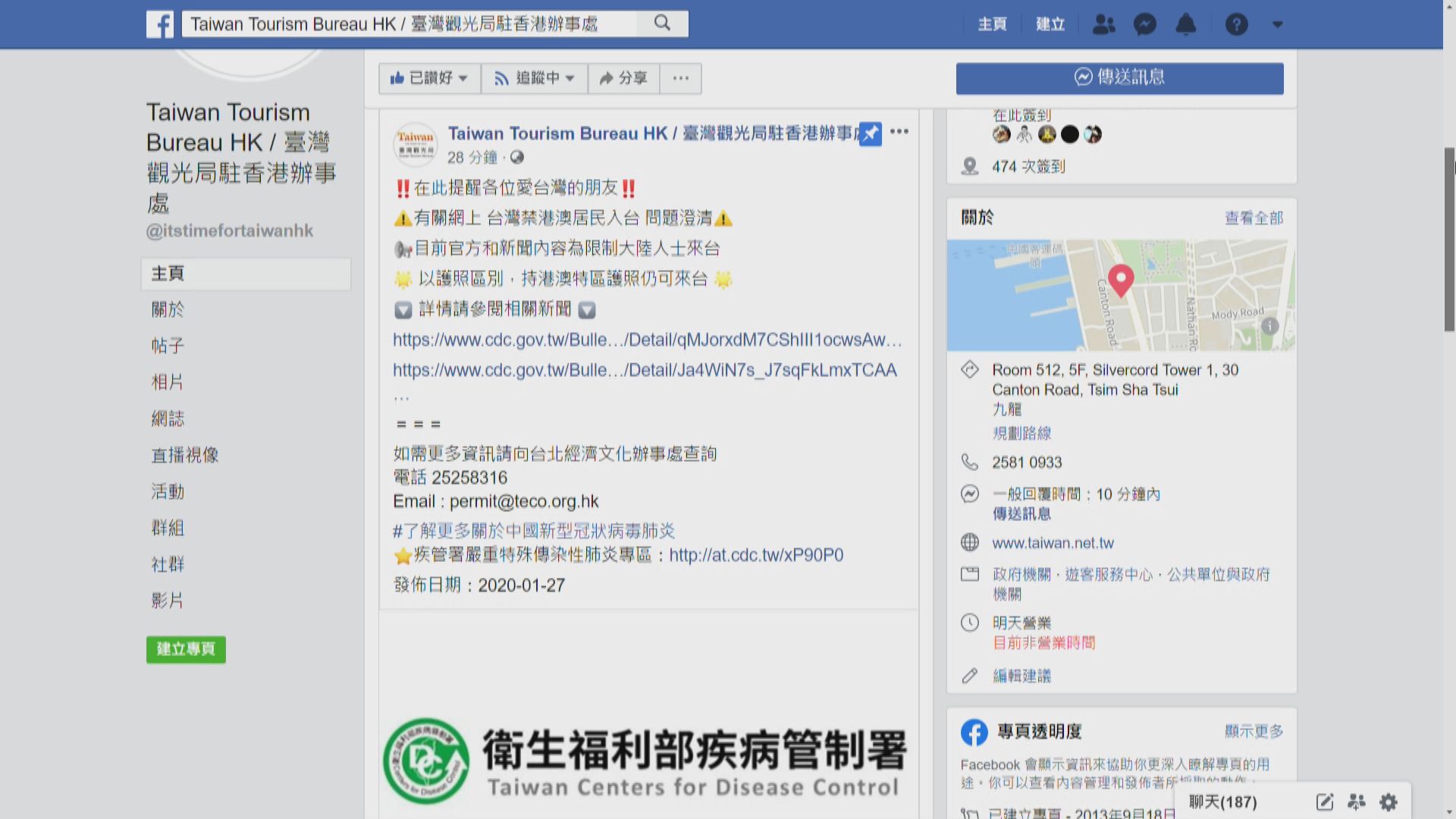1456x819 pixels.
Task: Open the www.taiwan.net.tw link
Action: pyautogui.click(x=1053, y=542)
